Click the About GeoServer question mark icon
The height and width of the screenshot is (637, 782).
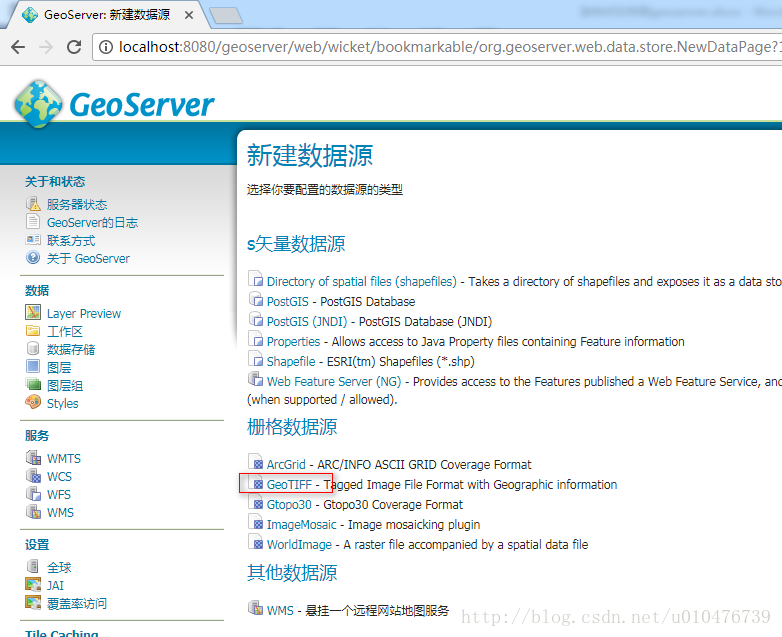pyautogui.click(x=33, y=258)
